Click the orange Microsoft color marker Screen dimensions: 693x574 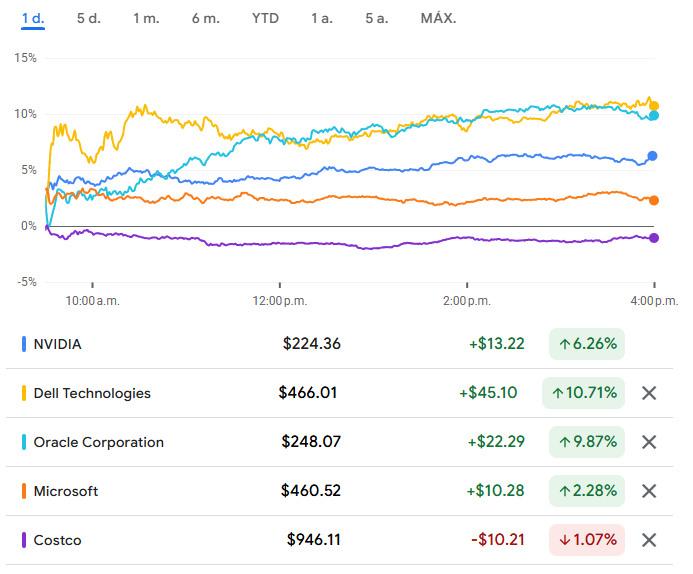24,491
